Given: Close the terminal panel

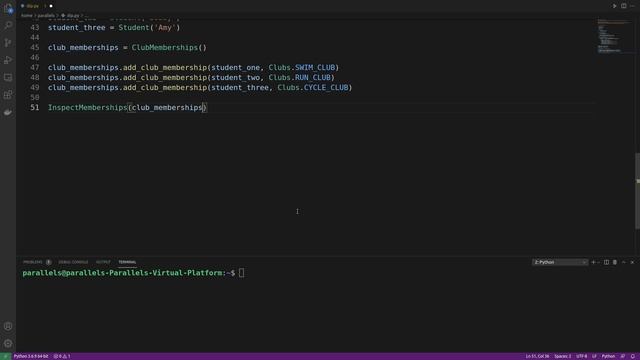Looking at the screenshot, I should [632, 262].
